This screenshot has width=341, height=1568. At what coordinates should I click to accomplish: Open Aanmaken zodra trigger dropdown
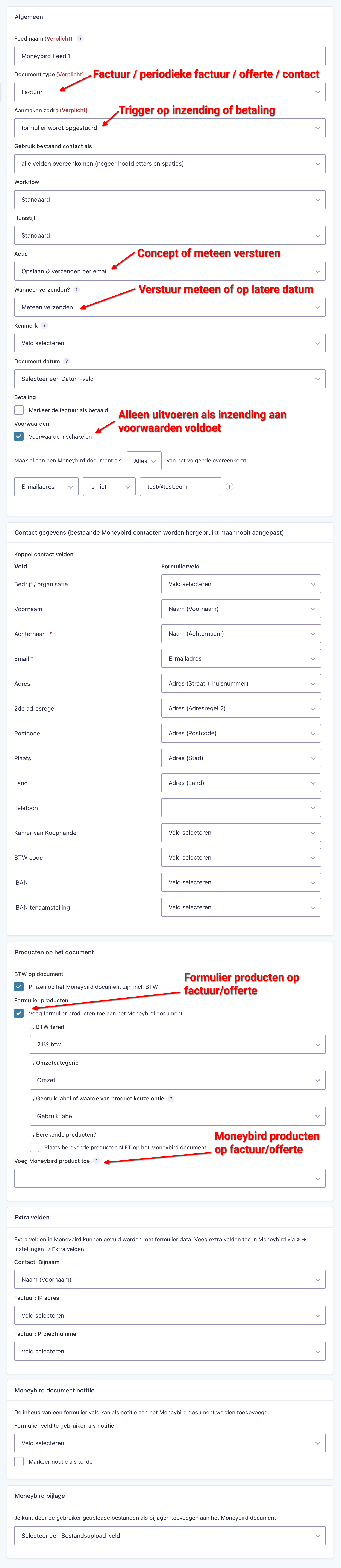169,128
